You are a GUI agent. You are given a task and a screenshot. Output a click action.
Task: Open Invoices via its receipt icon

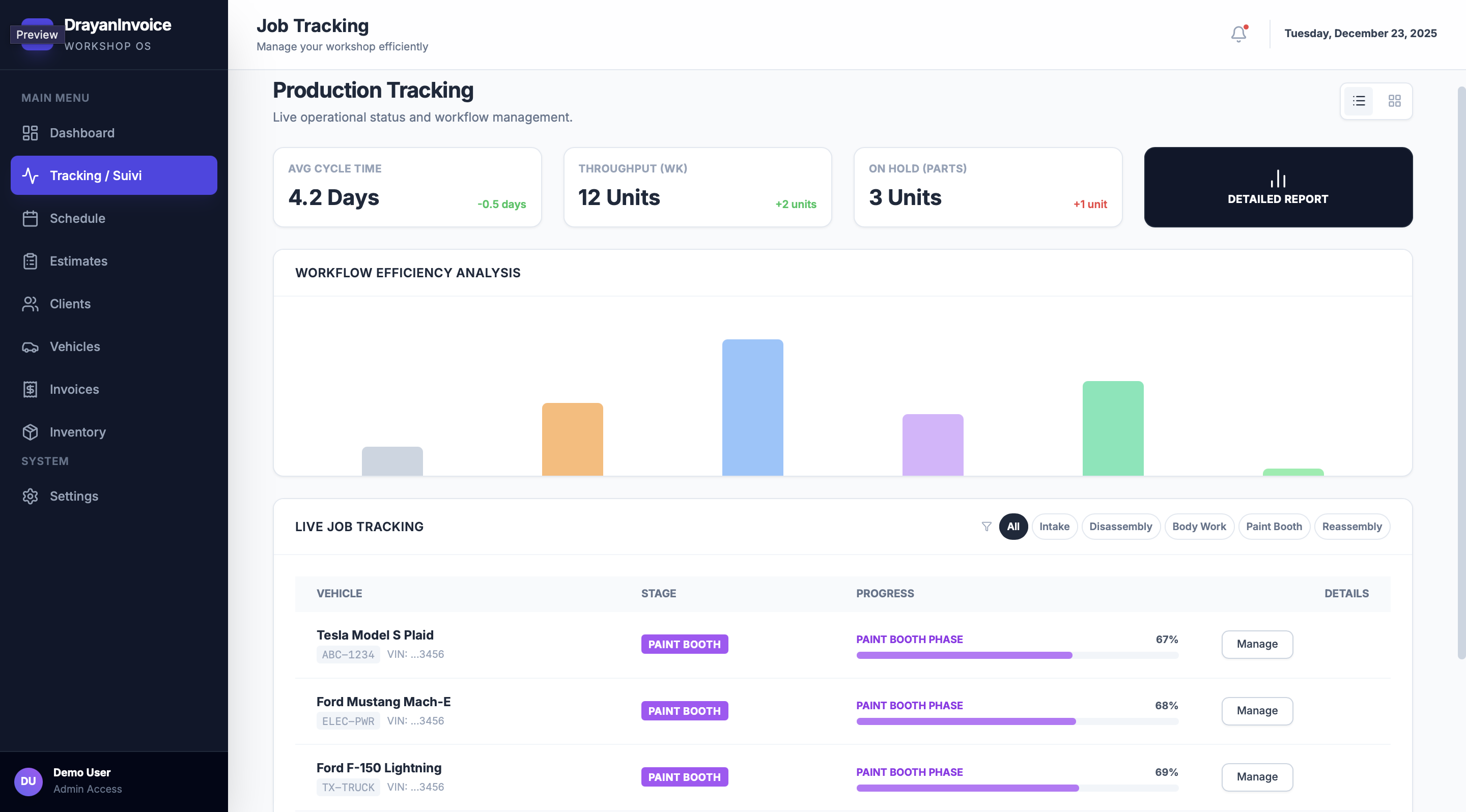coord(30,390)
